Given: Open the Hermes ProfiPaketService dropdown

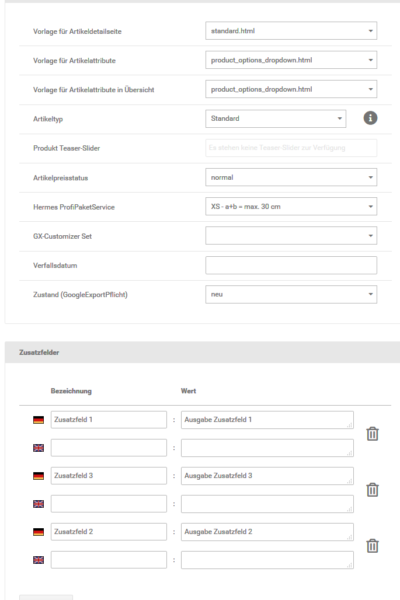Looking at the screenshot, I should tap(291, 207).
